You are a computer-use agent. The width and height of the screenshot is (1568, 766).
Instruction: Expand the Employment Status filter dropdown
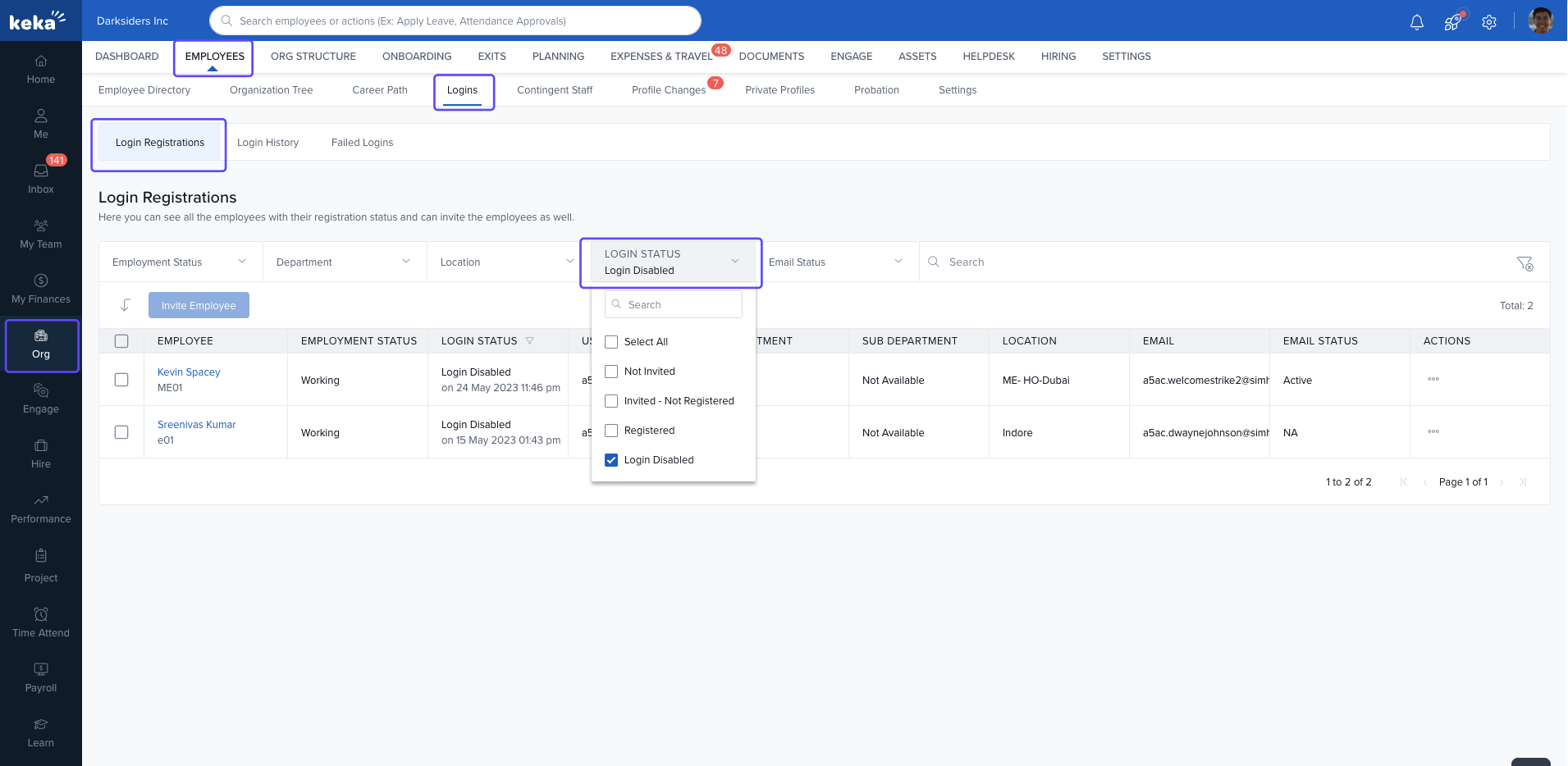click(x=181, y=262)
